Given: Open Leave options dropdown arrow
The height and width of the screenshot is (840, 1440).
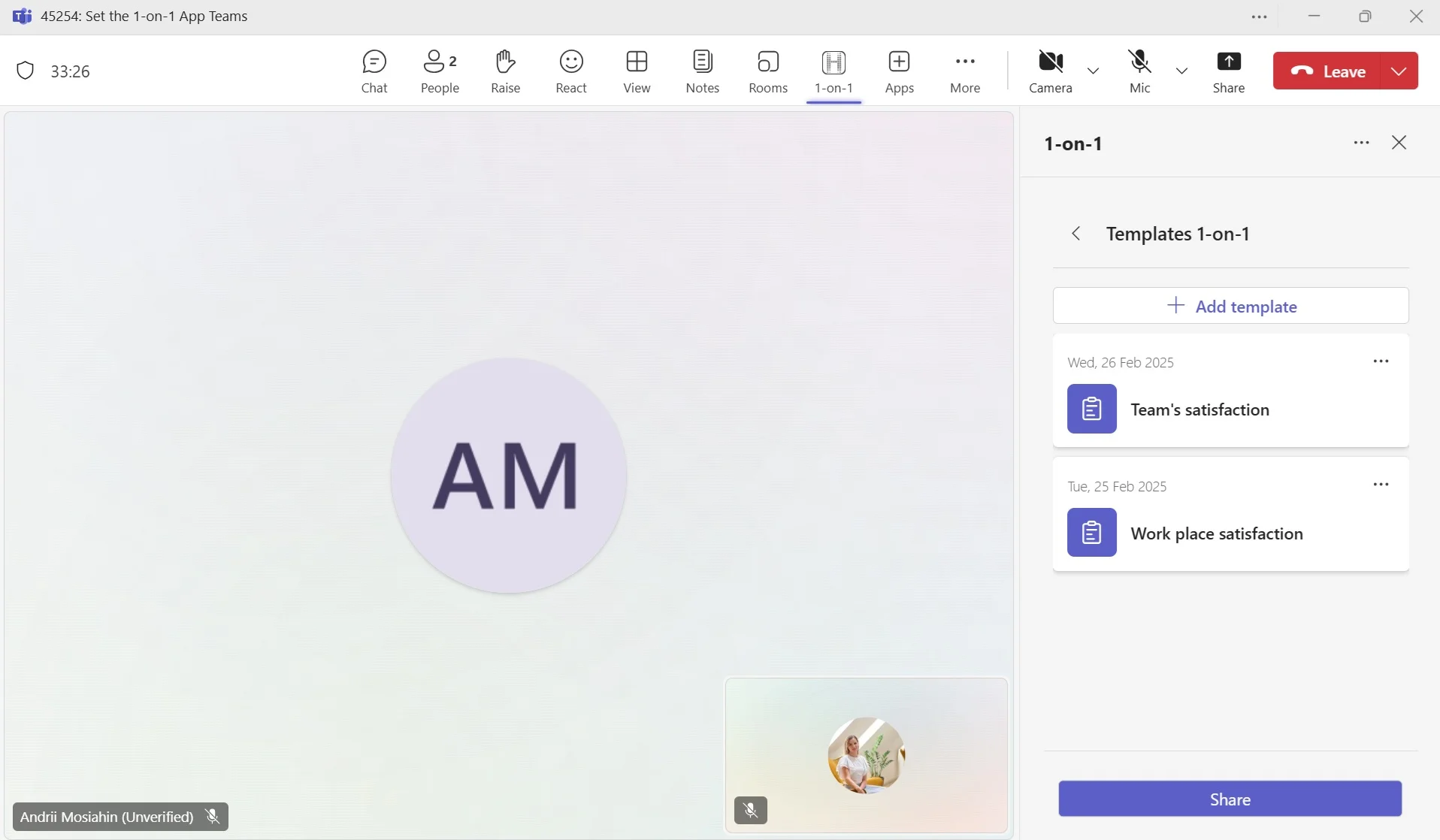Looking at the screenshot, I should coord(1399,71).
